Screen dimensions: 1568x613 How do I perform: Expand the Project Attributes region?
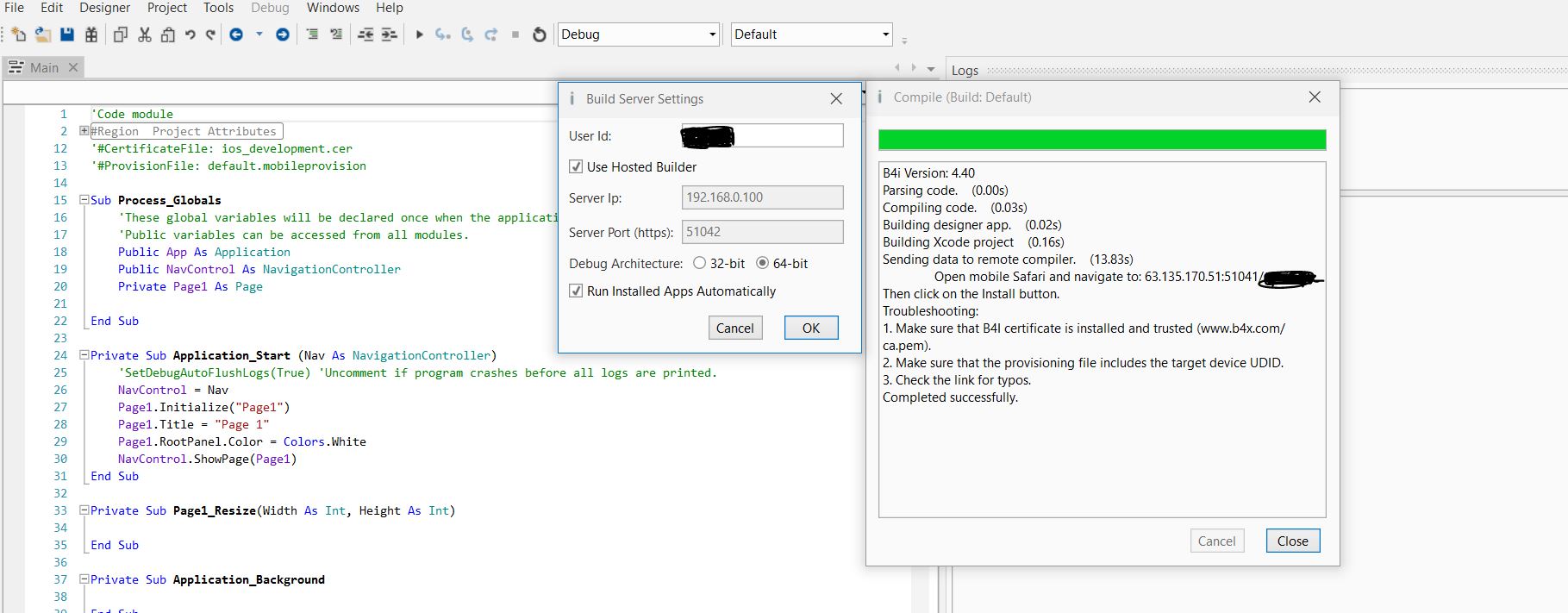pos(84,131)
